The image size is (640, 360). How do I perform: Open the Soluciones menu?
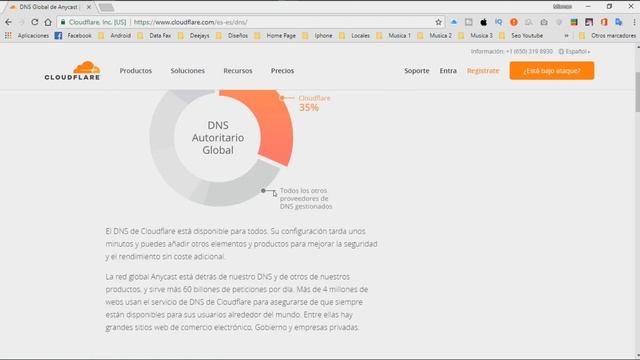tap(188, 71)
